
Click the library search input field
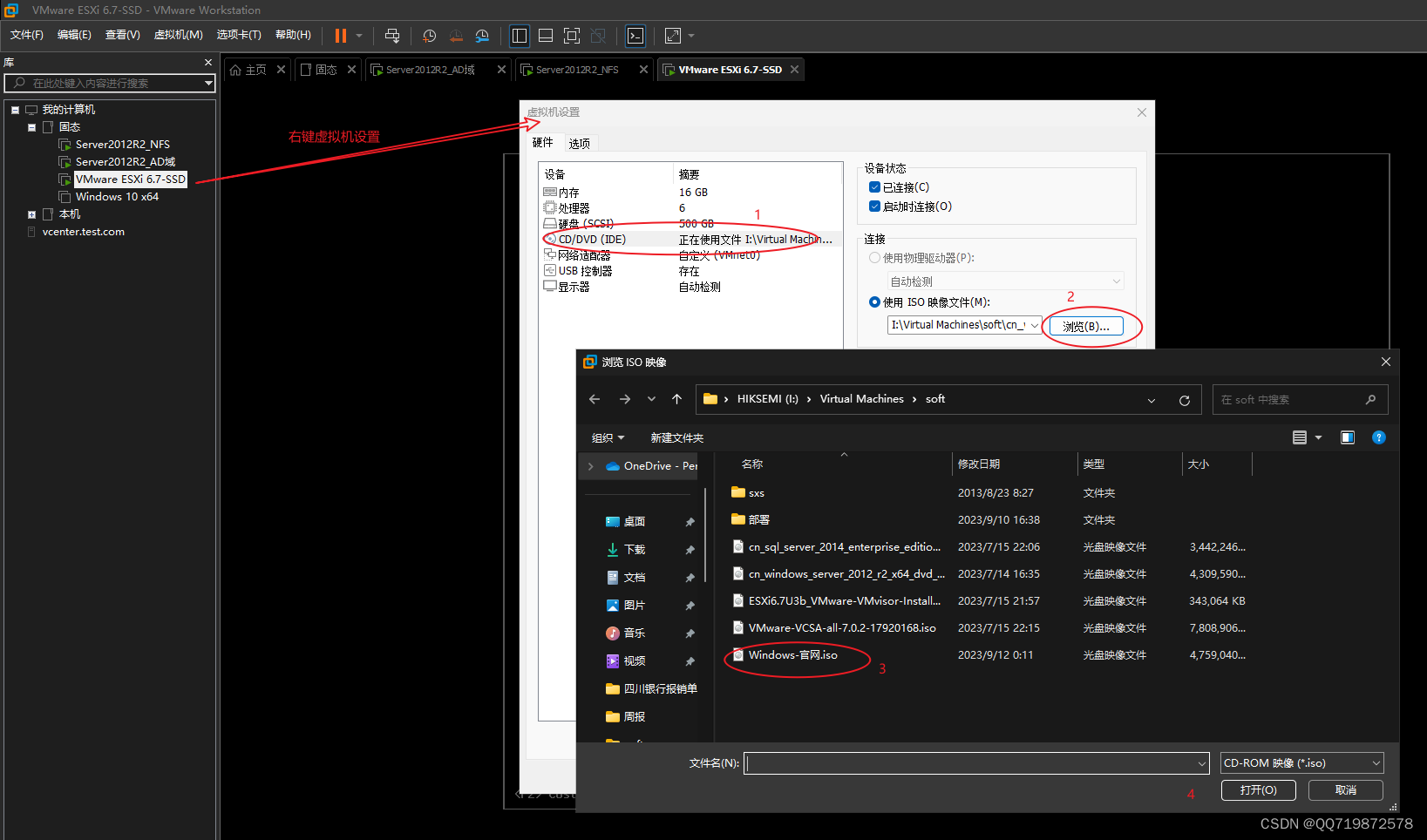tap(111, 84)
